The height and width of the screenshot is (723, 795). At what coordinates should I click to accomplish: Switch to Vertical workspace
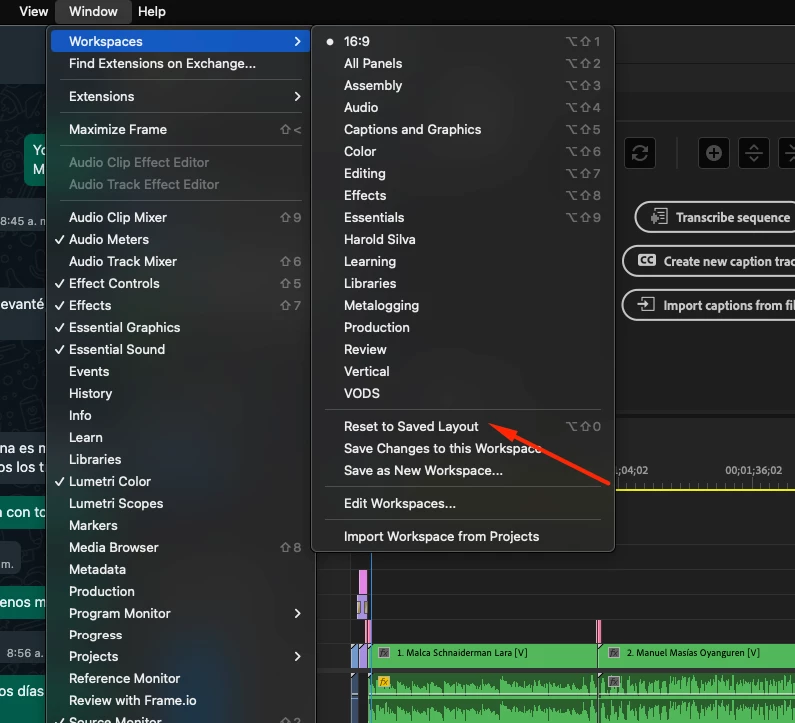point(463,372)
